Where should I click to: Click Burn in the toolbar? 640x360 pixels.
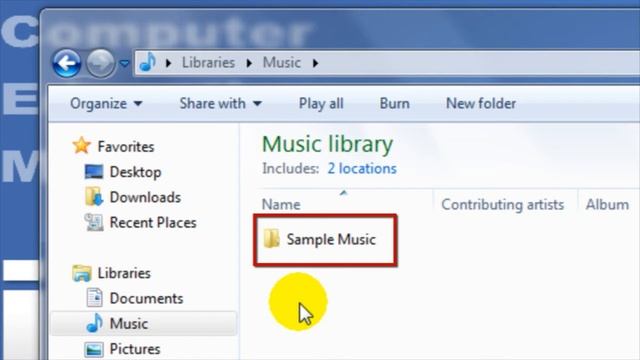click(394, 104)
